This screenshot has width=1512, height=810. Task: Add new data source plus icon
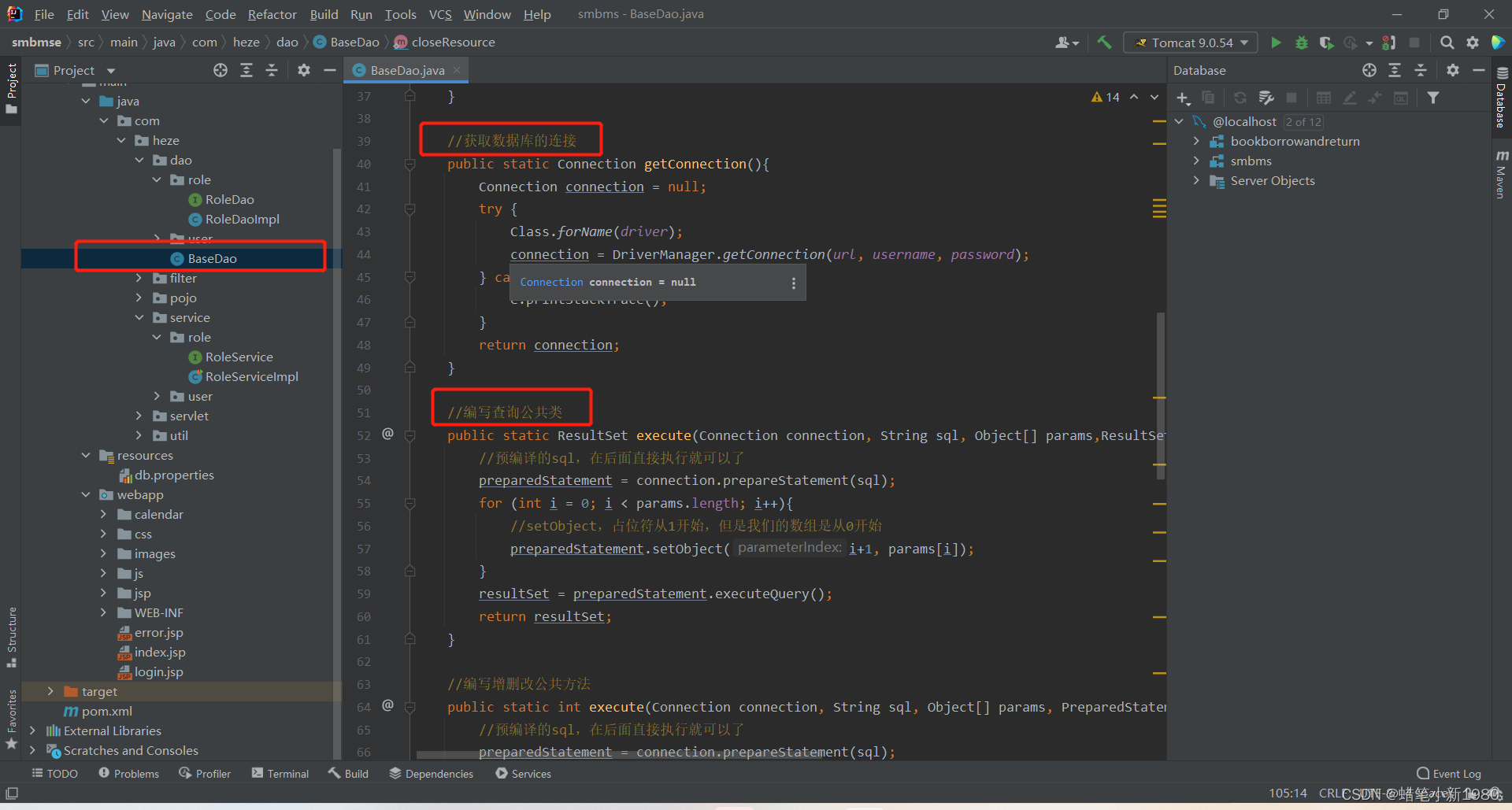1183,98
